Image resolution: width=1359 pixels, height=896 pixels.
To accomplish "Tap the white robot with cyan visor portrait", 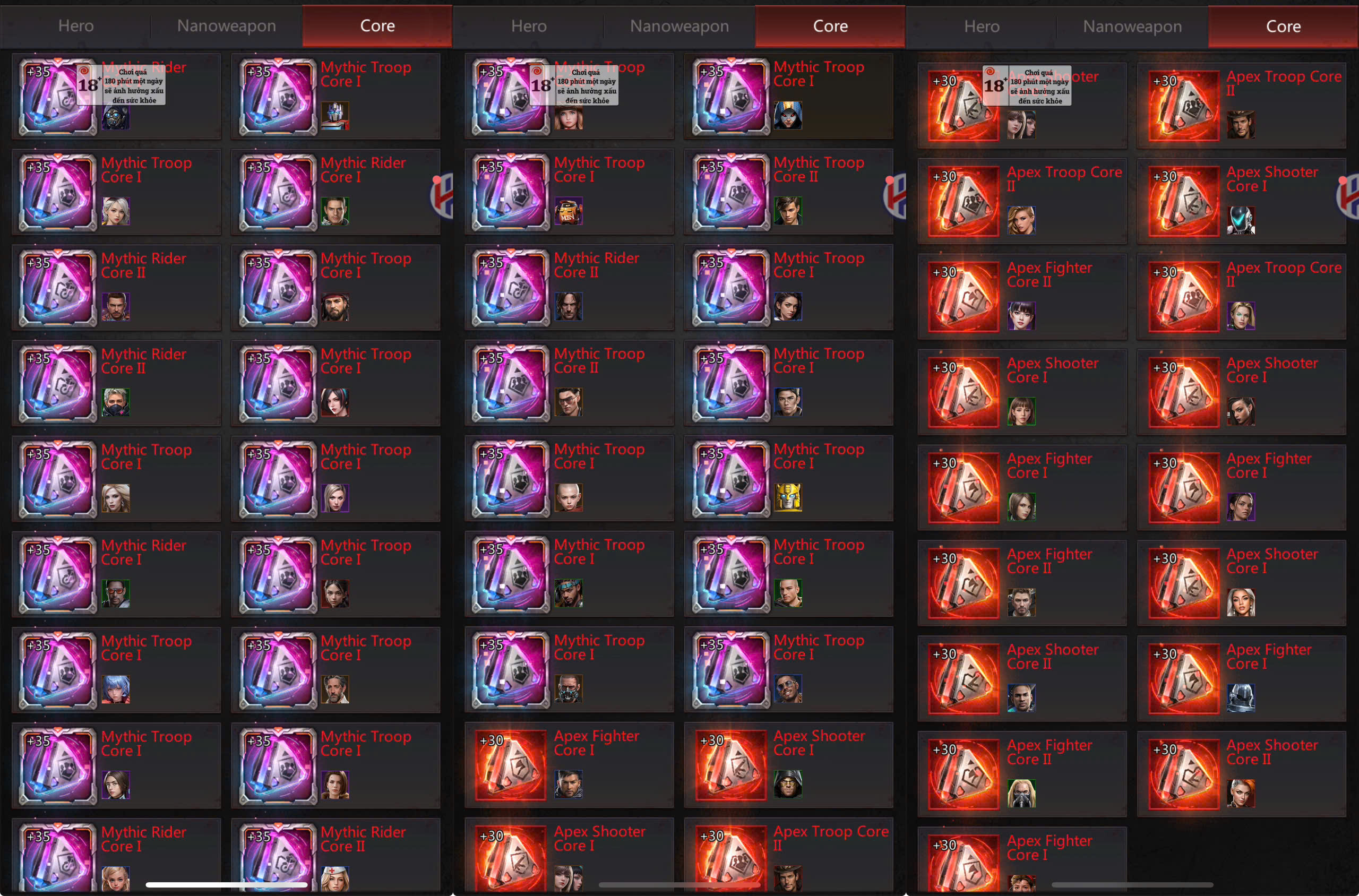I will 1241,221.
